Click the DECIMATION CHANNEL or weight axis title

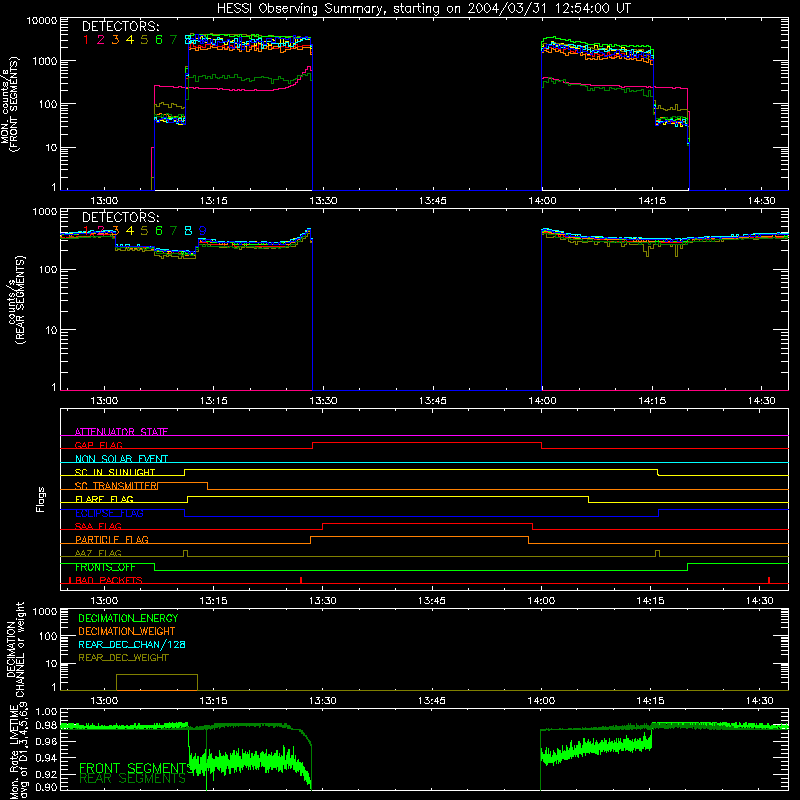(14, 649)
